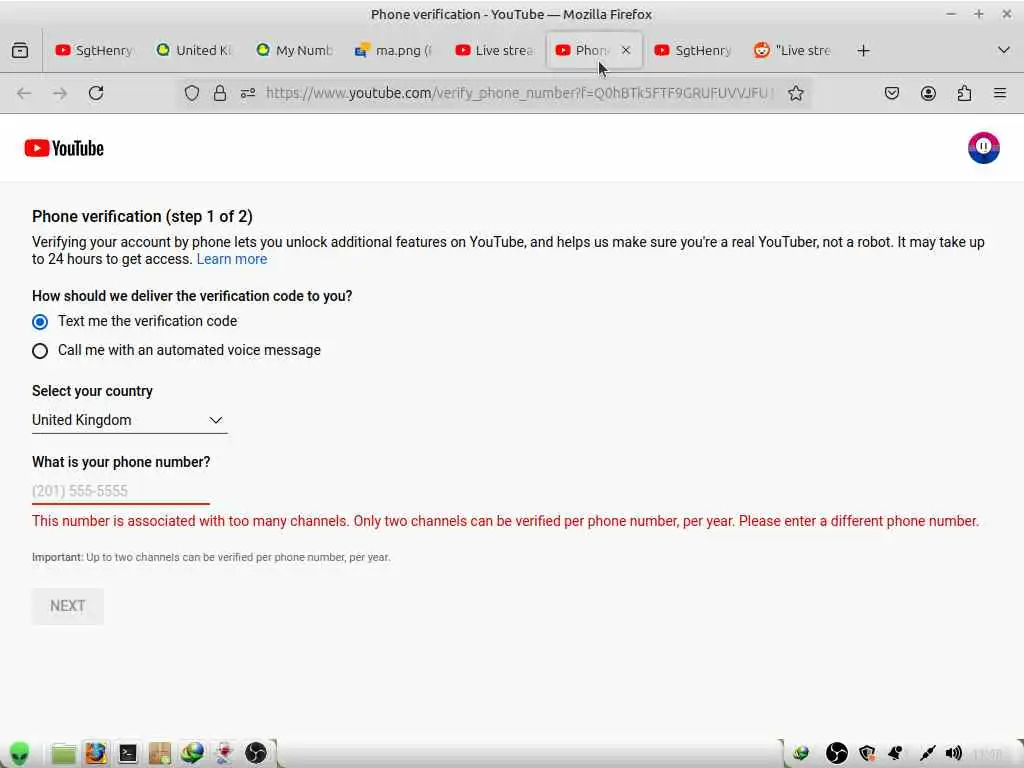Switch to My Numb tab

click(x=295, y=50)
